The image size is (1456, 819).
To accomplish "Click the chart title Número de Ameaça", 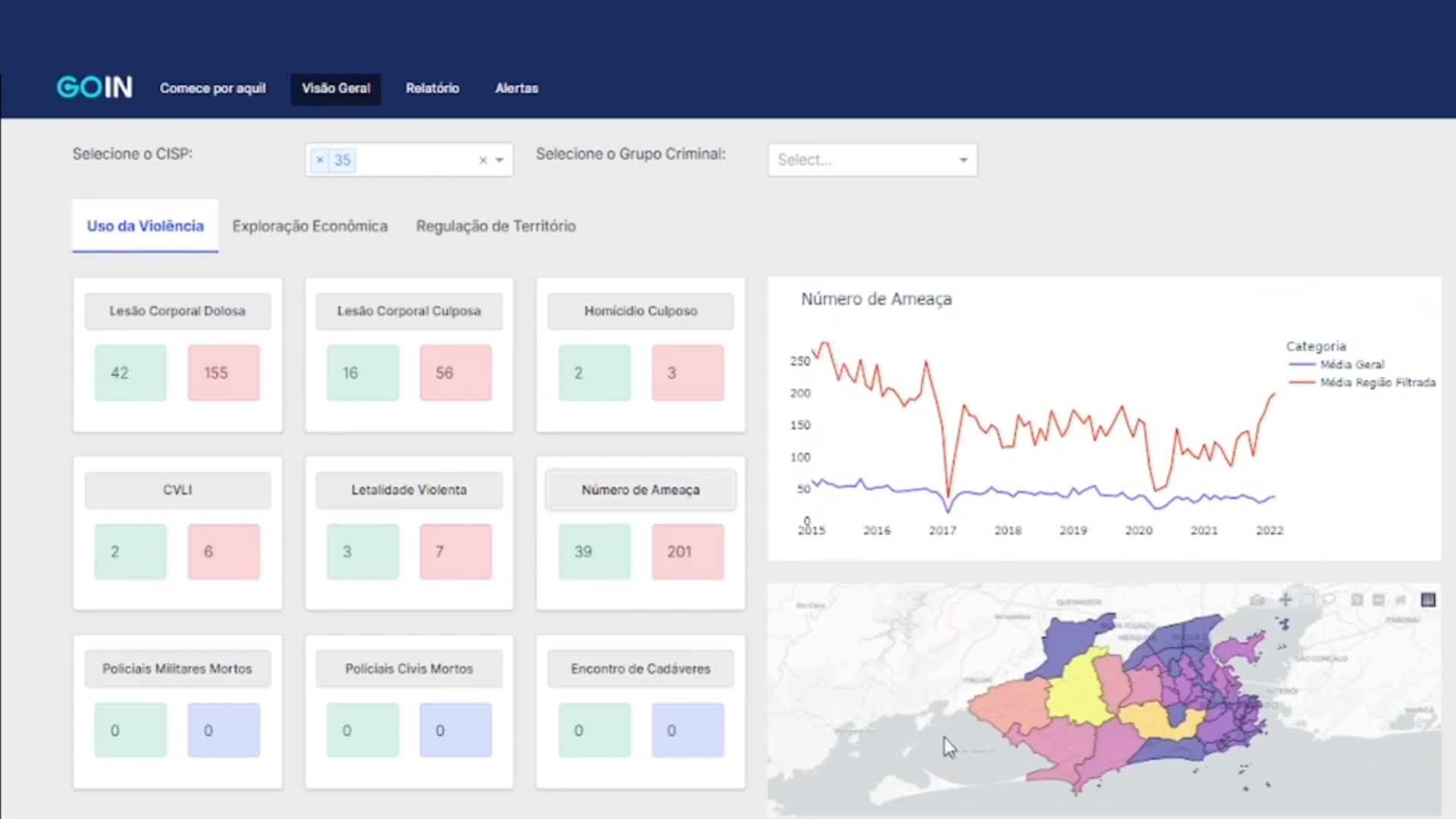I will 877,299.
